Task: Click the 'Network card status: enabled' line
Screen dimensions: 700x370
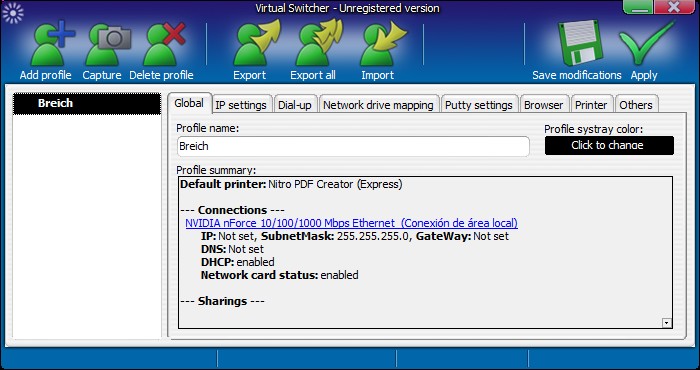Action: coord(279,275)
